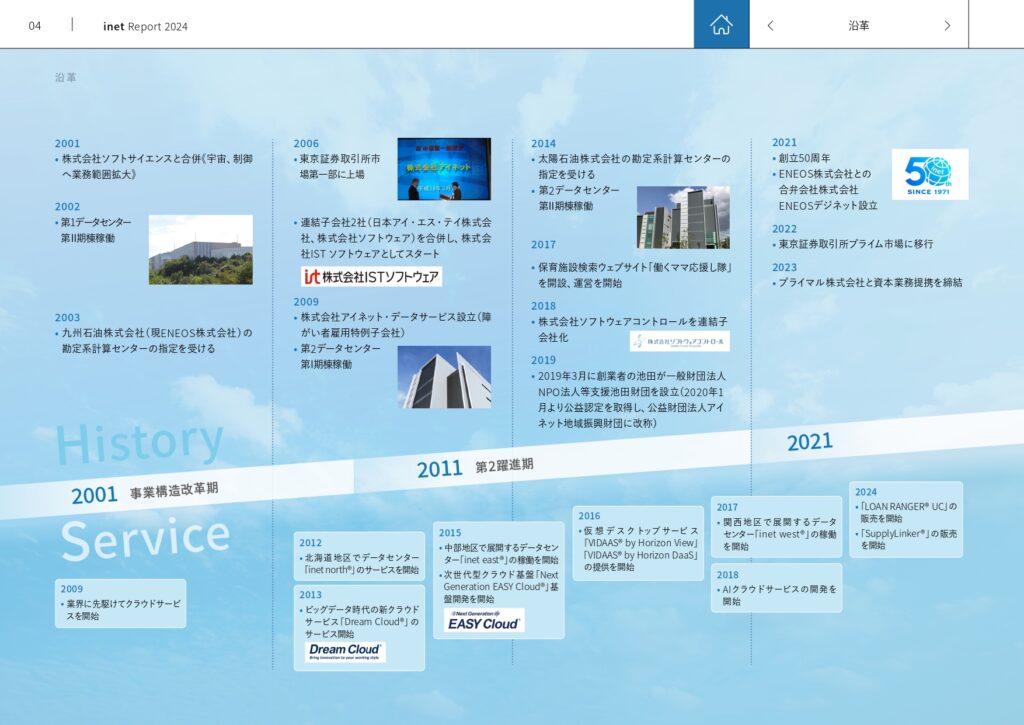The height and width of the screenshot is (725, 1024).
Task: Click the ENEOSデジネット設立 entry
Action: pyautogui.click(x=825, y=189)
